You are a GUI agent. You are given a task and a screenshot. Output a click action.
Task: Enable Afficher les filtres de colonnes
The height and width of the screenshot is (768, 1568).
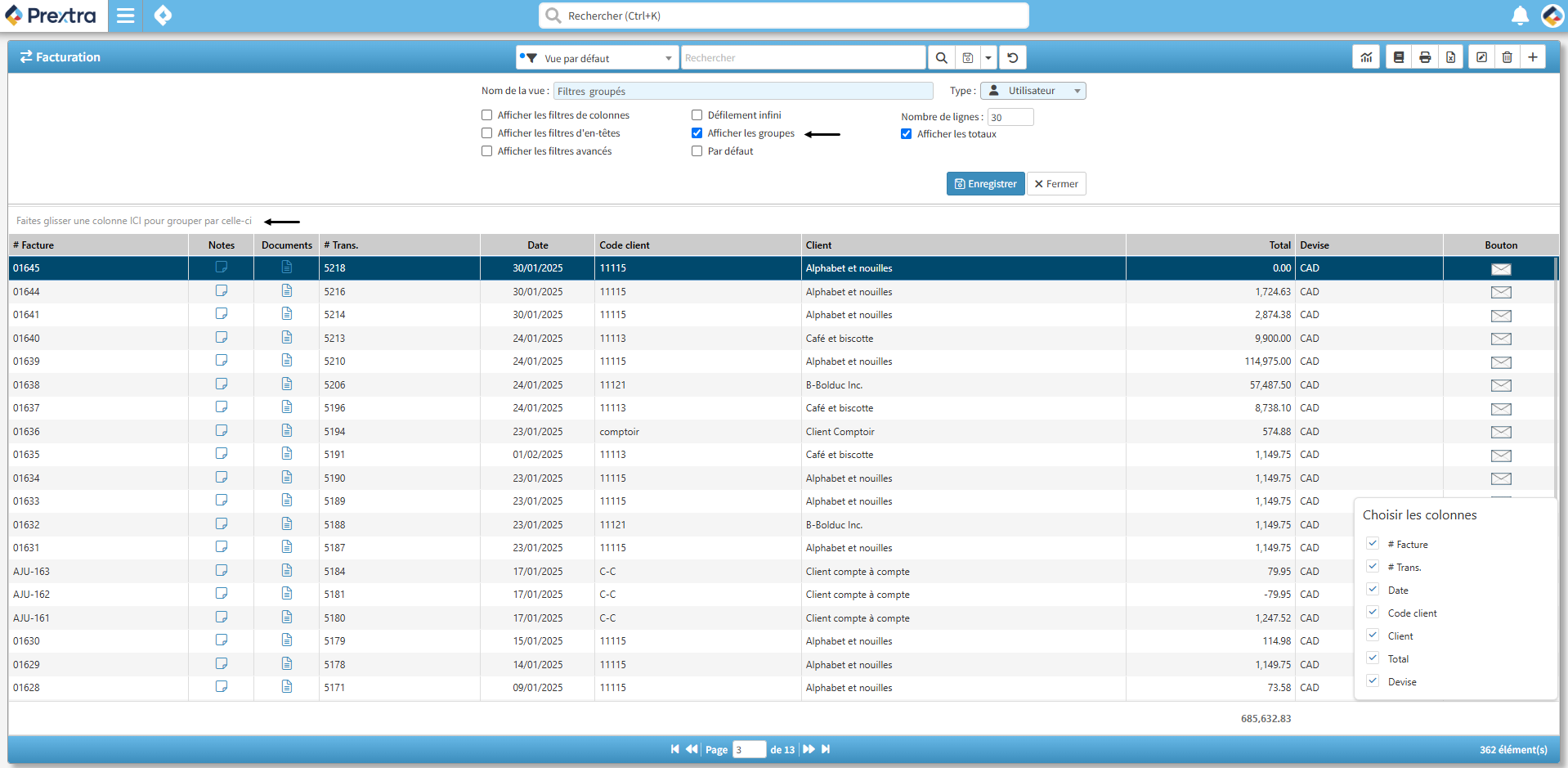pyautogui.click(x=487, y=115)
